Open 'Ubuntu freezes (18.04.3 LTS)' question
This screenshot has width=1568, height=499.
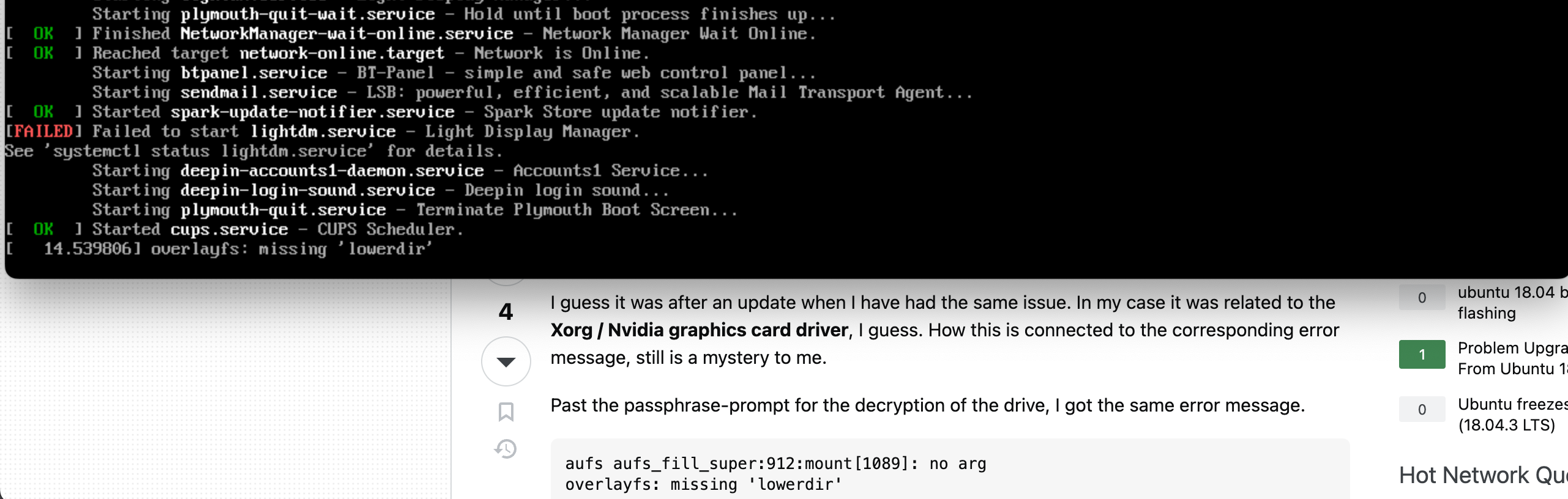pyautogui.click(x=1512, y=415)
